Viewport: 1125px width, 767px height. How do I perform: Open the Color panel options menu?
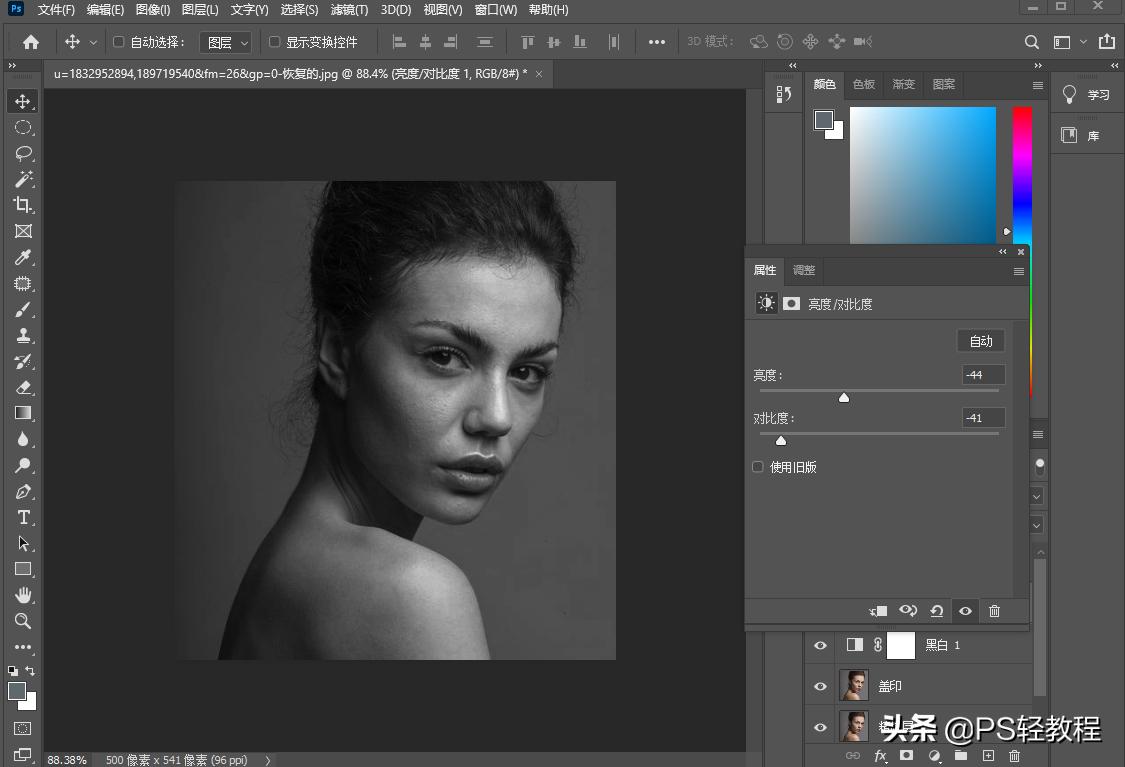point(1038,85)
